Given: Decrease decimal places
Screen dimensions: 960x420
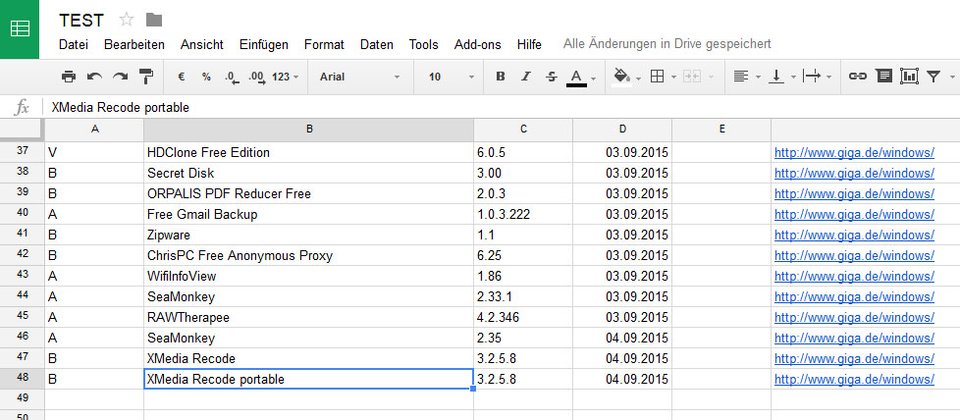Looking at the screenshot, I should point(232,77).
